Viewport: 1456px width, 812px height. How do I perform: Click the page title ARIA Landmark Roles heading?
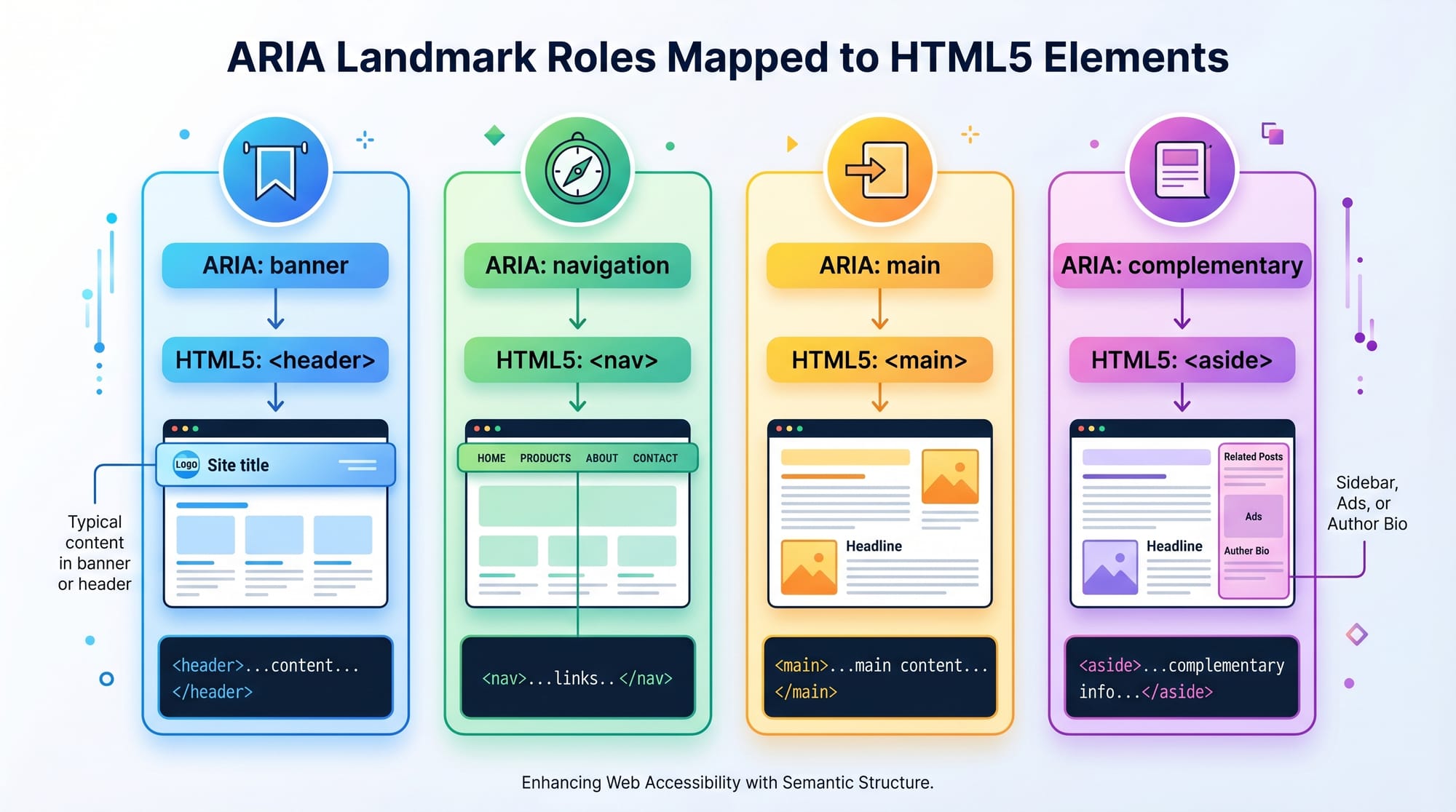click(728, 57)
